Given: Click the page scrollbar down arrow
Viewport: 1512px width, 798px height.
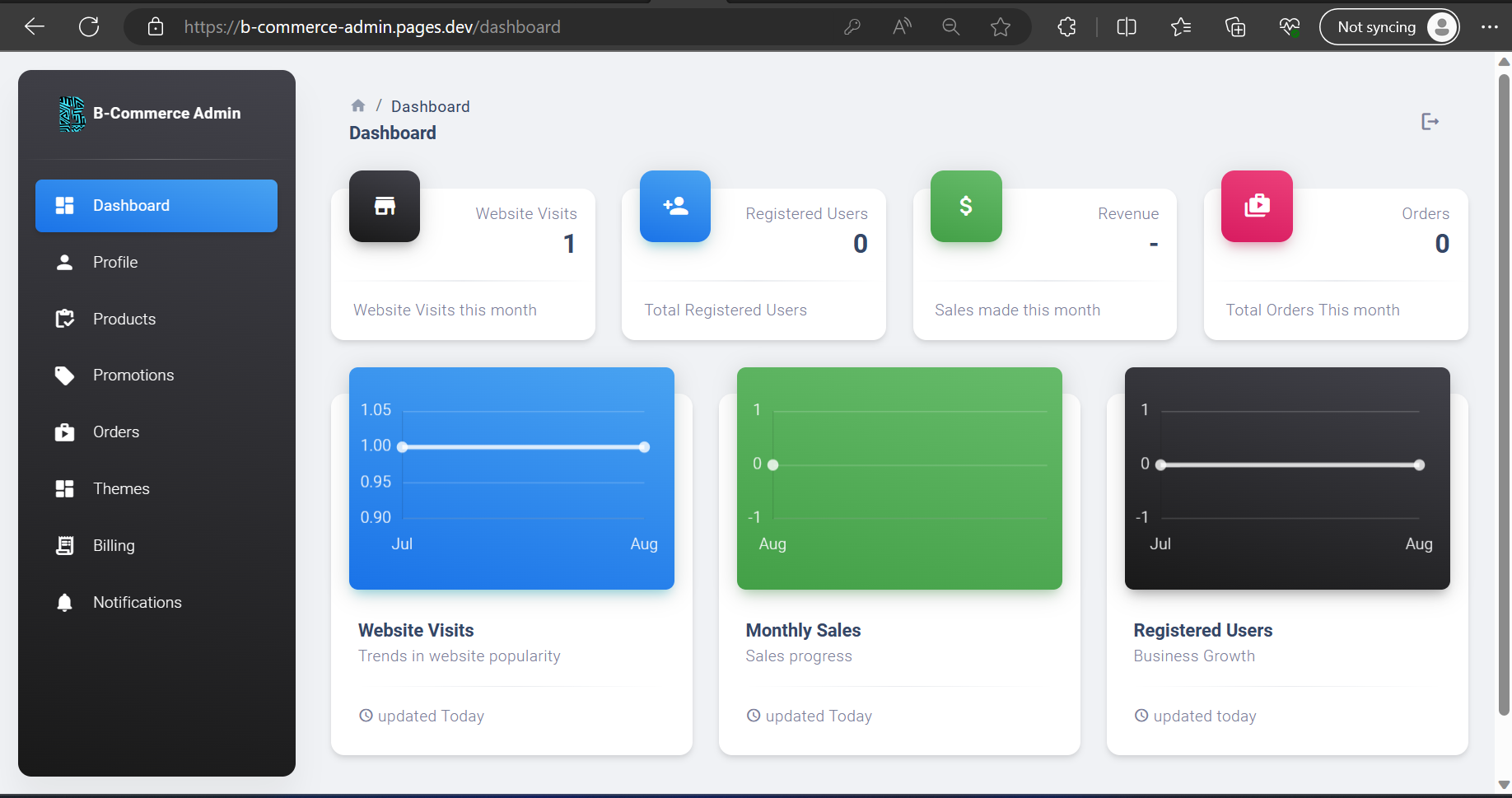Looking at the screenshot, I should [1502, 786].
